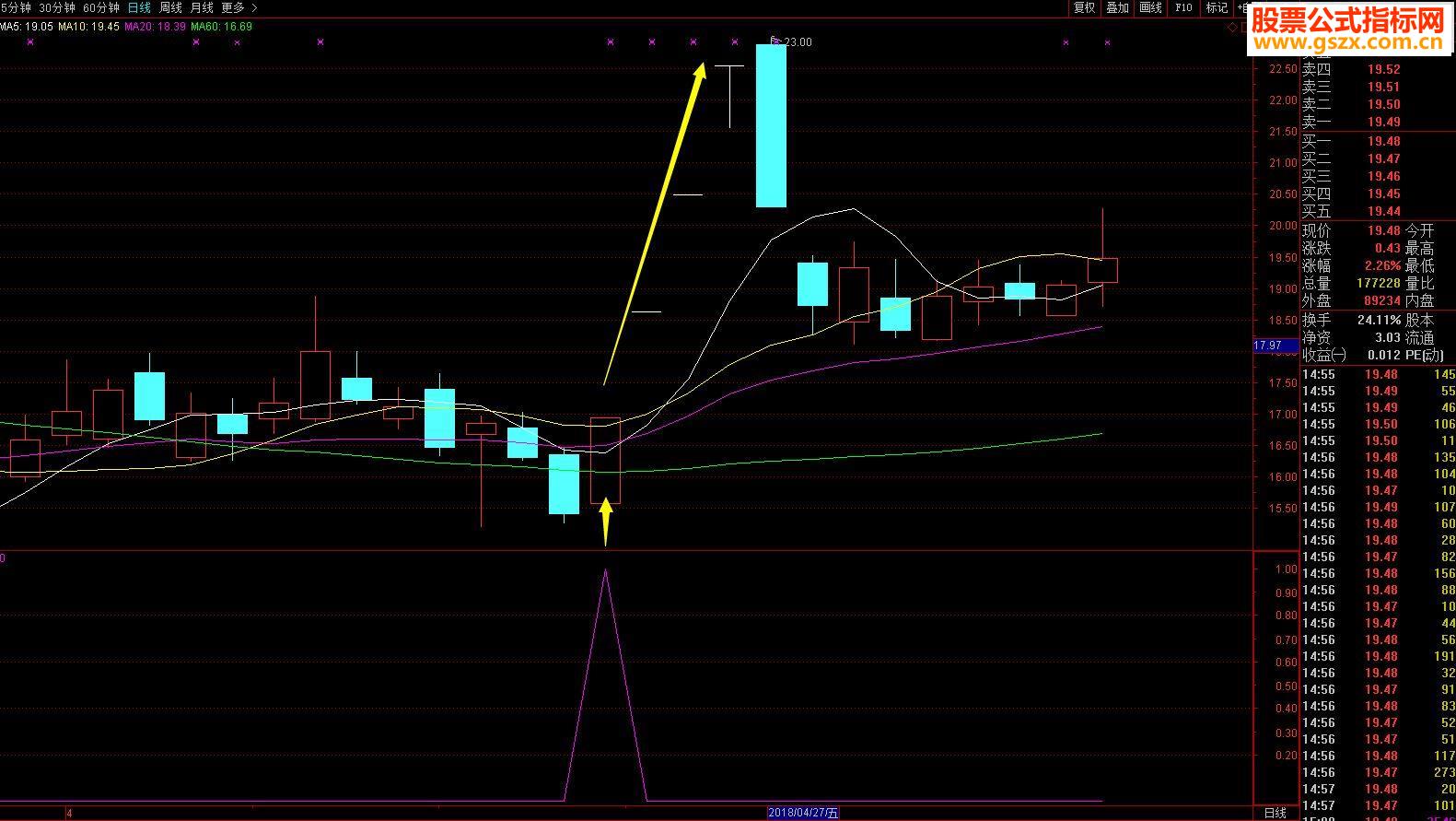The image size is (1456, 821).
Task: Click the 总量 177228 value
Action: pos(1379,284)
